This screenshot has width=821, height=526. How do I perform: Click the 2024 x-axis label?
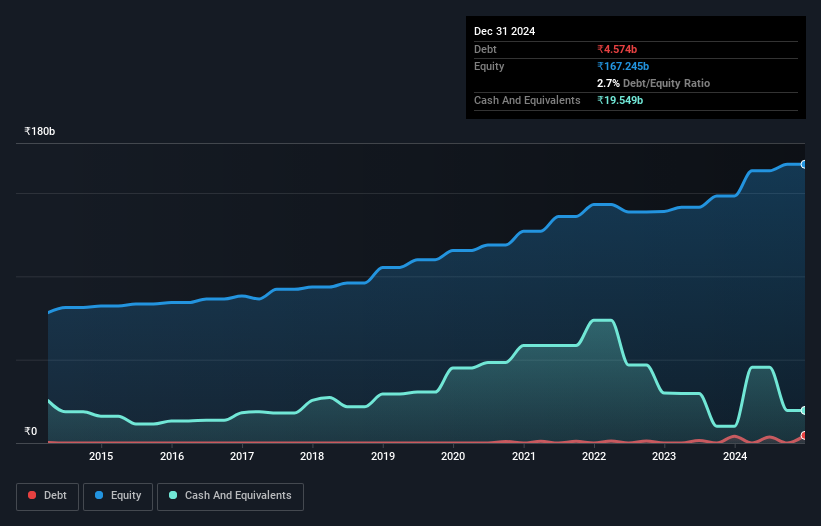[x=735, y=456]
